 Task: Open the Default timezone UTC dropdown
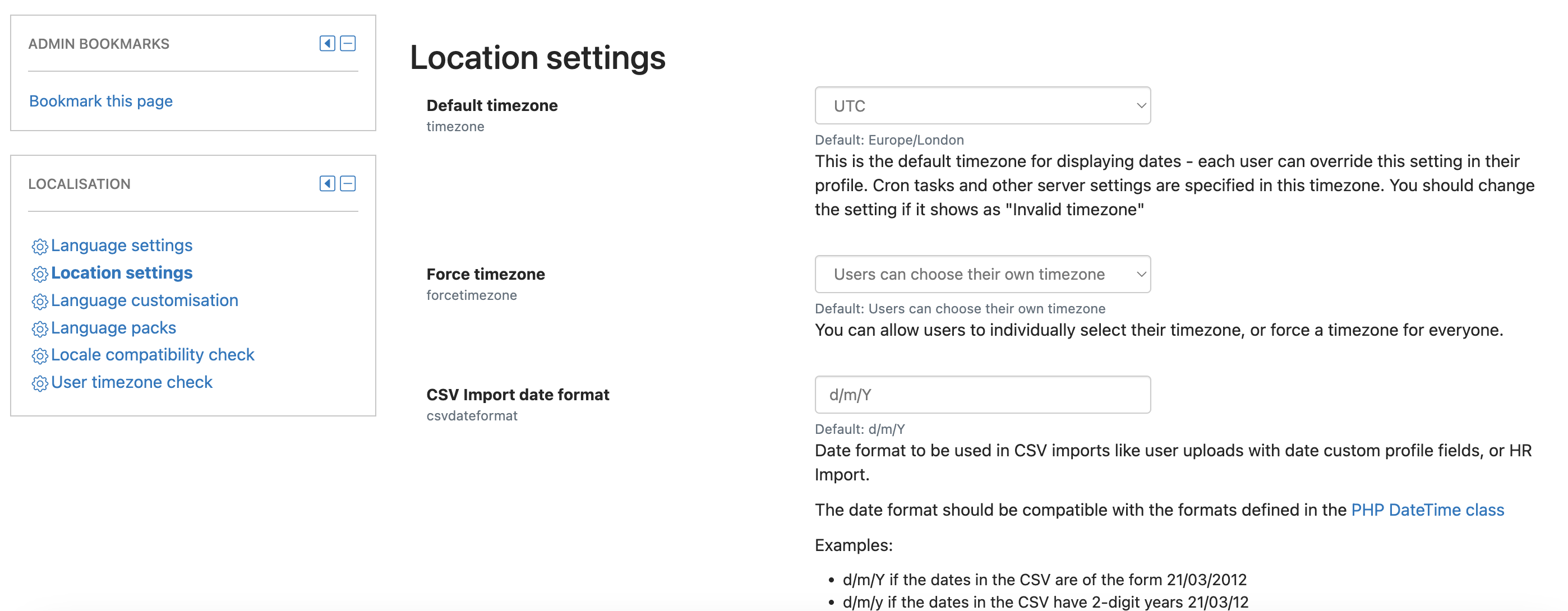click(x=983, y=105)
